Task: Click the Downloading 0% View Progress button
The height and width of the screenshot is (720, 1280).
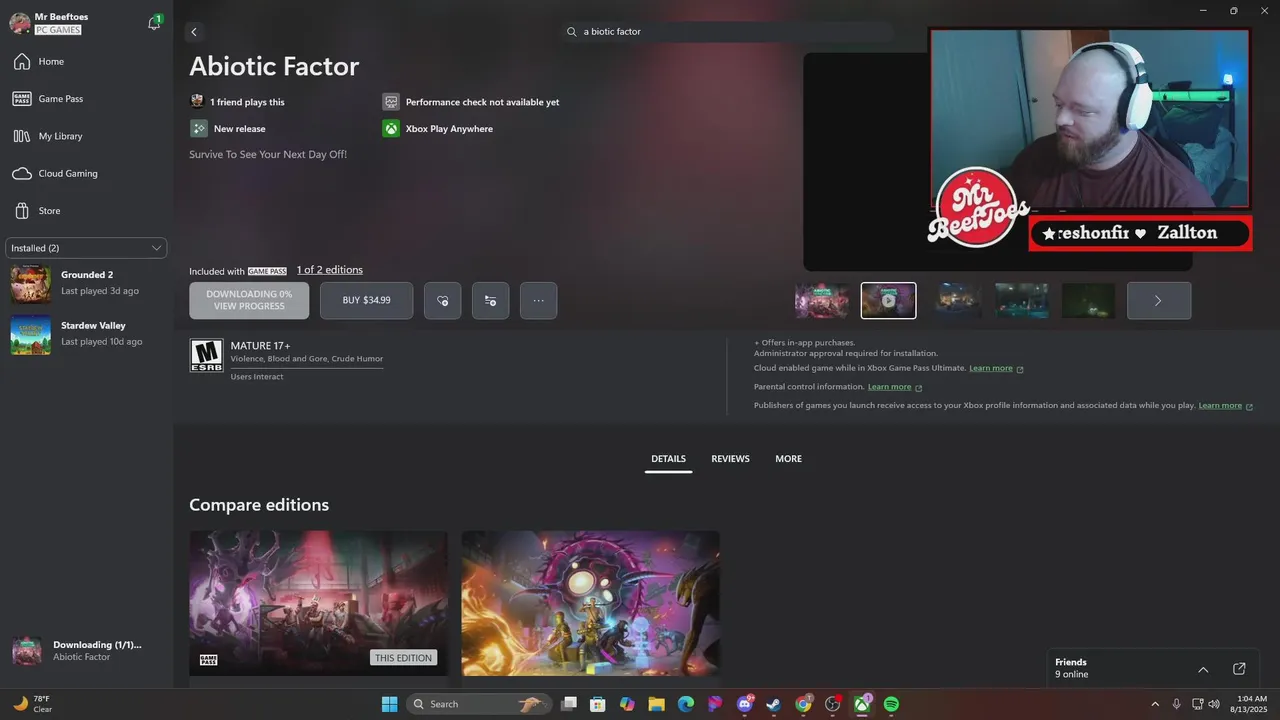Action: click(249, 300)
